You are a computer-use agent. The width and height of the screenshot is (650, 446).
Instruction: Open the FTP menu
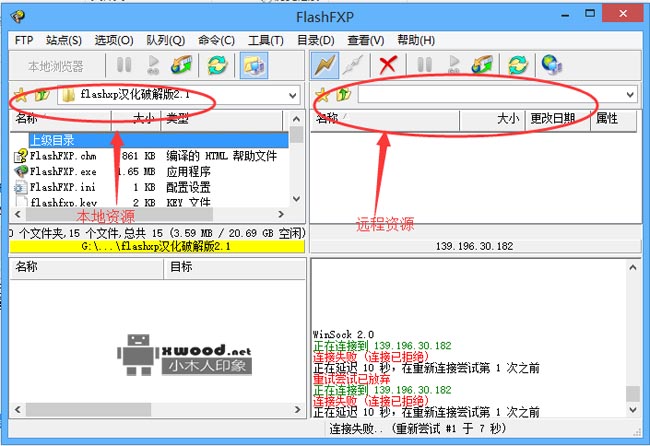[24, 40]
